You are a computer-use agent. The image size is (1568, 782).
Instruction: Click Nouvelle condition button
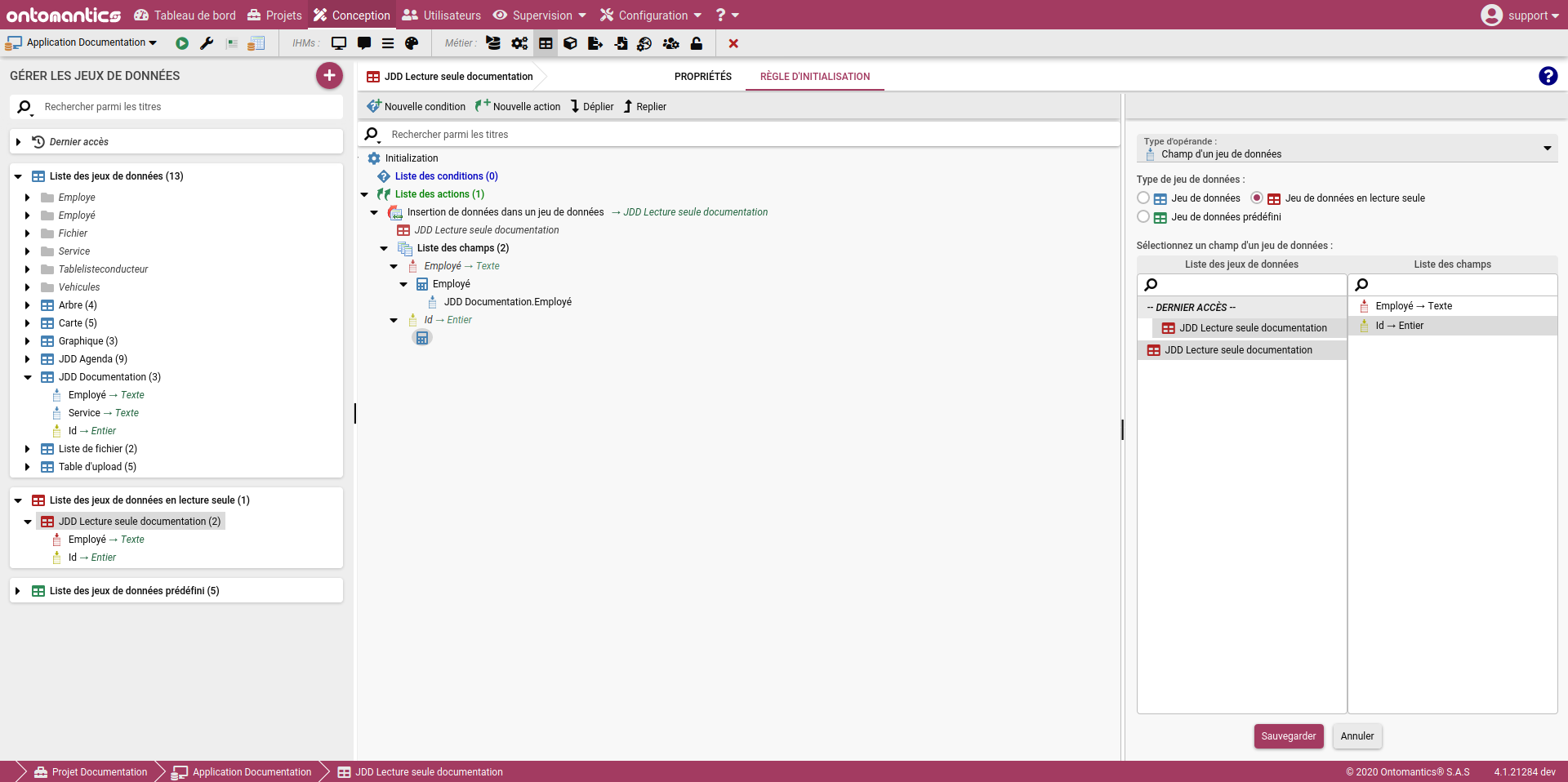tap(416, 106)
